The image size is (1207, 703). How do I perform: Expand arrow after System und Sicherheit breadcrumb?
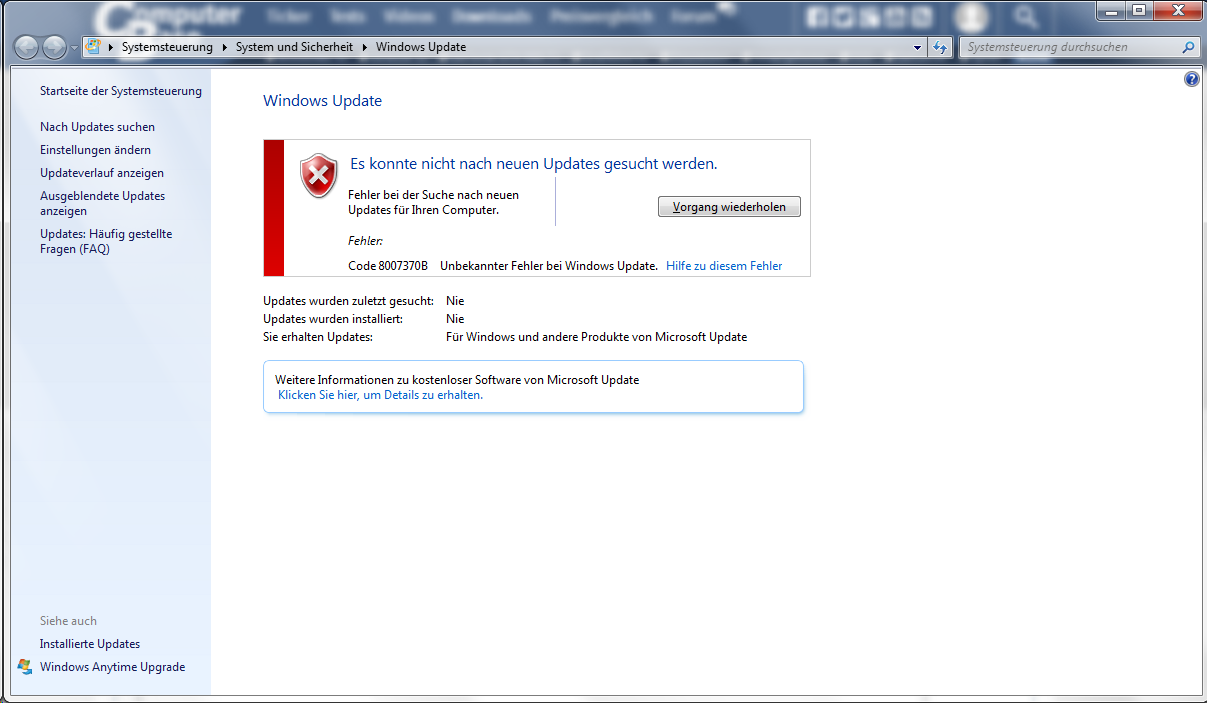coord(365,47)
